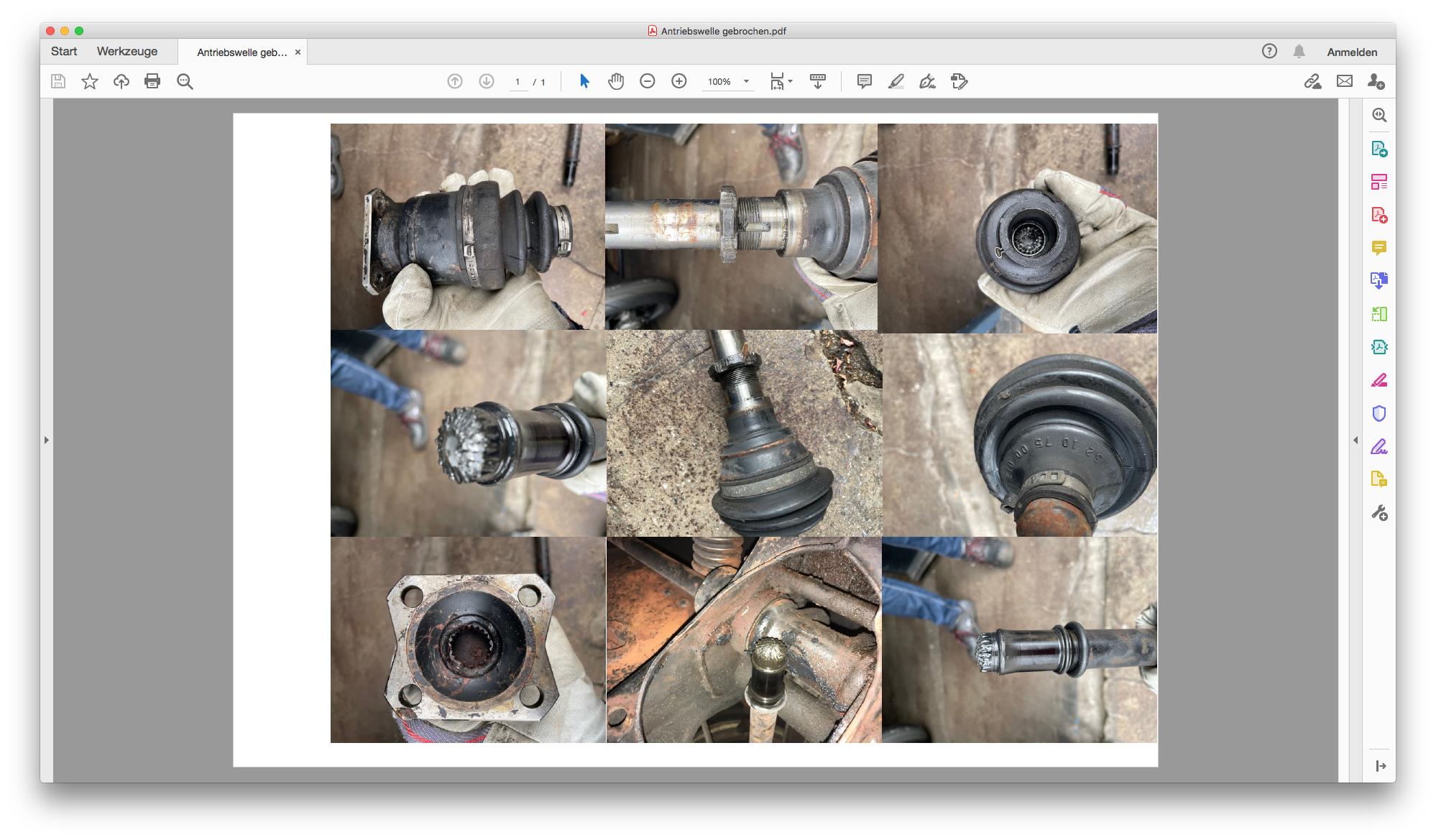Open Fill & Sign from right sidebar

tap(1379, 447)
